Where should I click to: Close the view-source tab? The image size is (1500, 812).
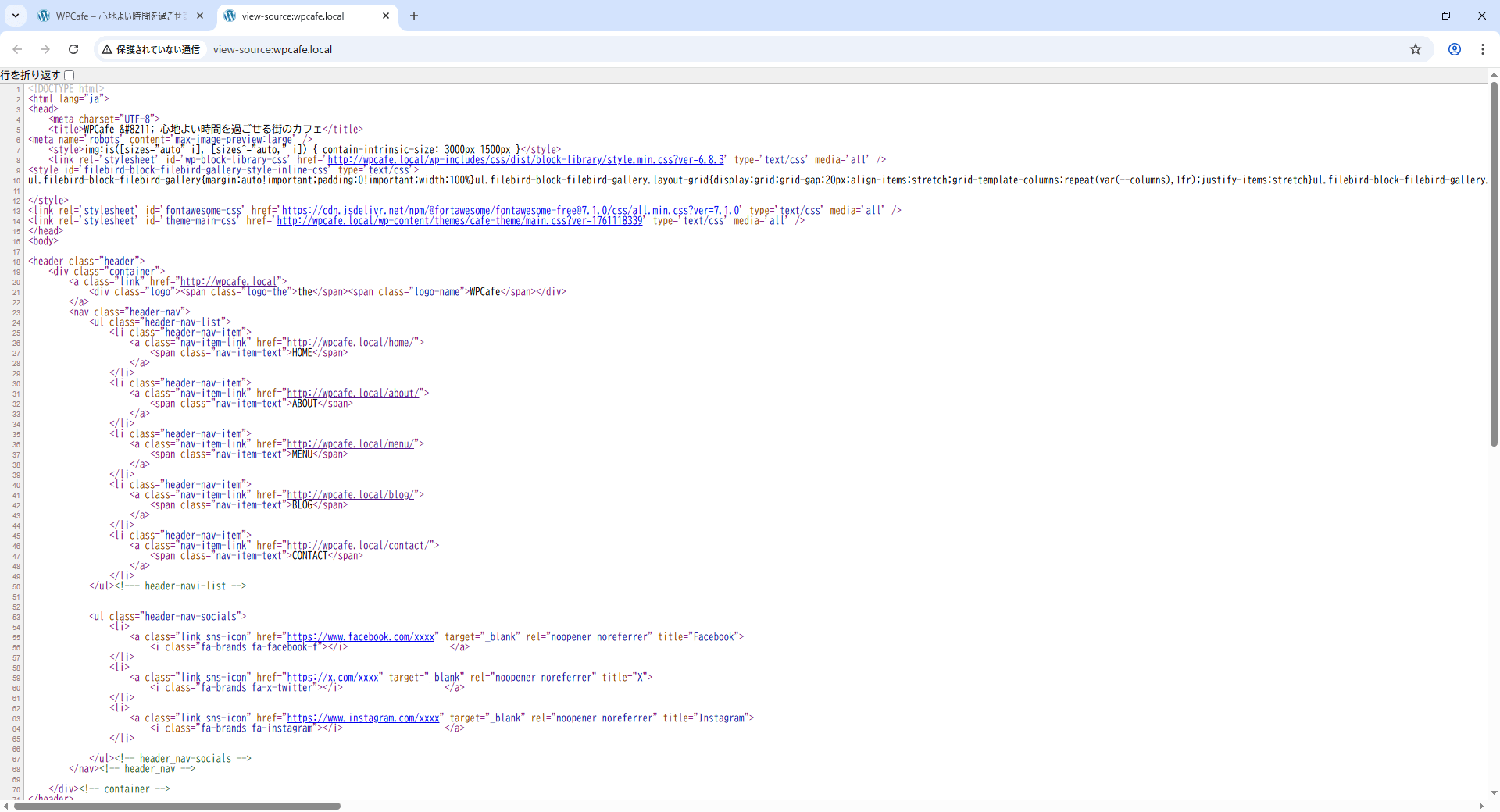[386, 16]
